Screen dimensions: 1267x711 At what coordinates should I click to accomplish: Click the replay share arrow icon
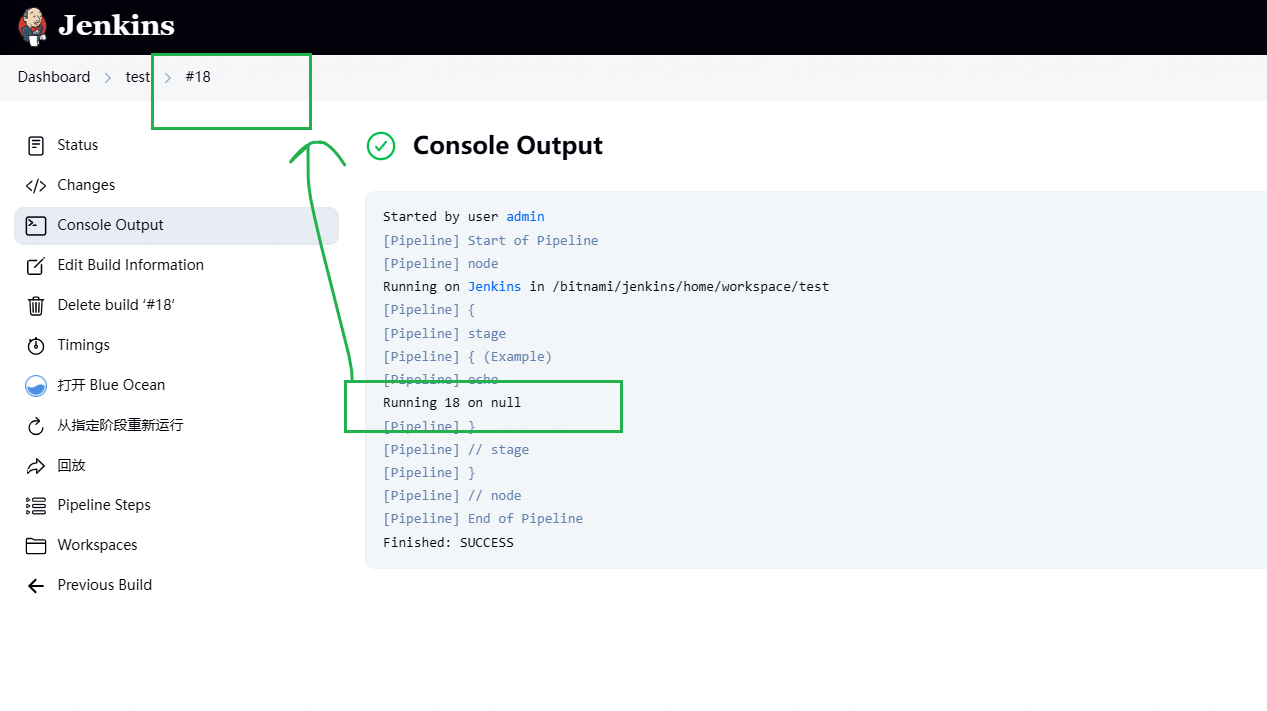(x=36, y=466)
